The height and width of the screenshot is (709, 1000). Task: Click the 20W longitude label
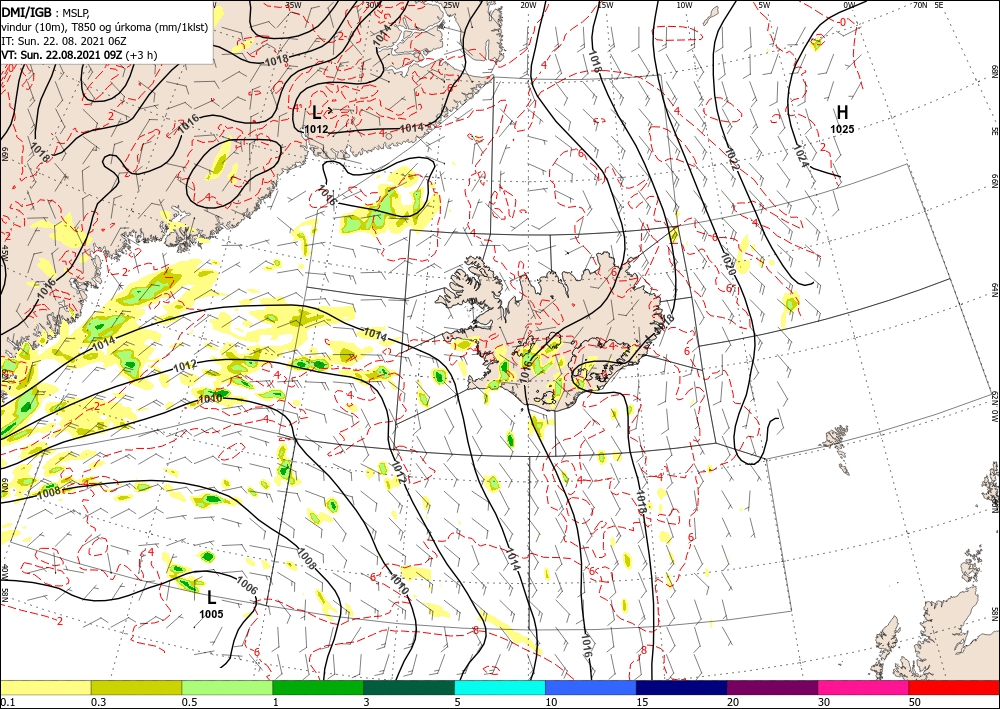529,5
